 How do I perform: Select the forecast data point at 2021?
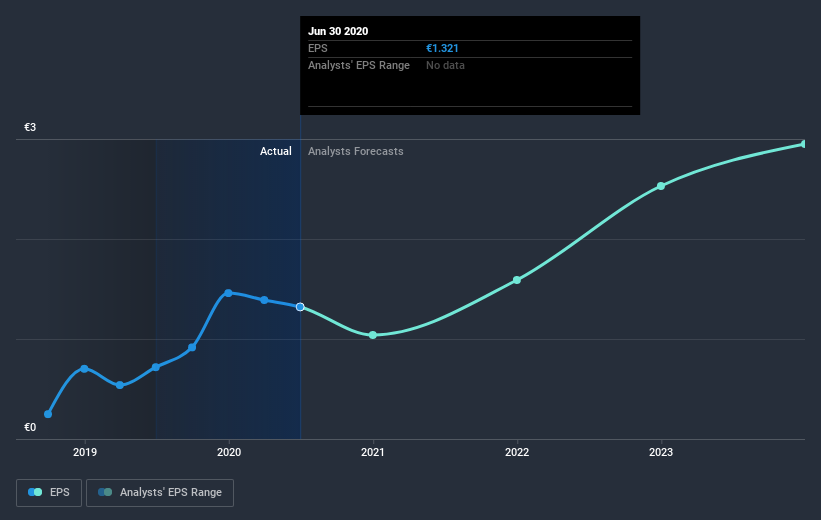click(373, 335)
